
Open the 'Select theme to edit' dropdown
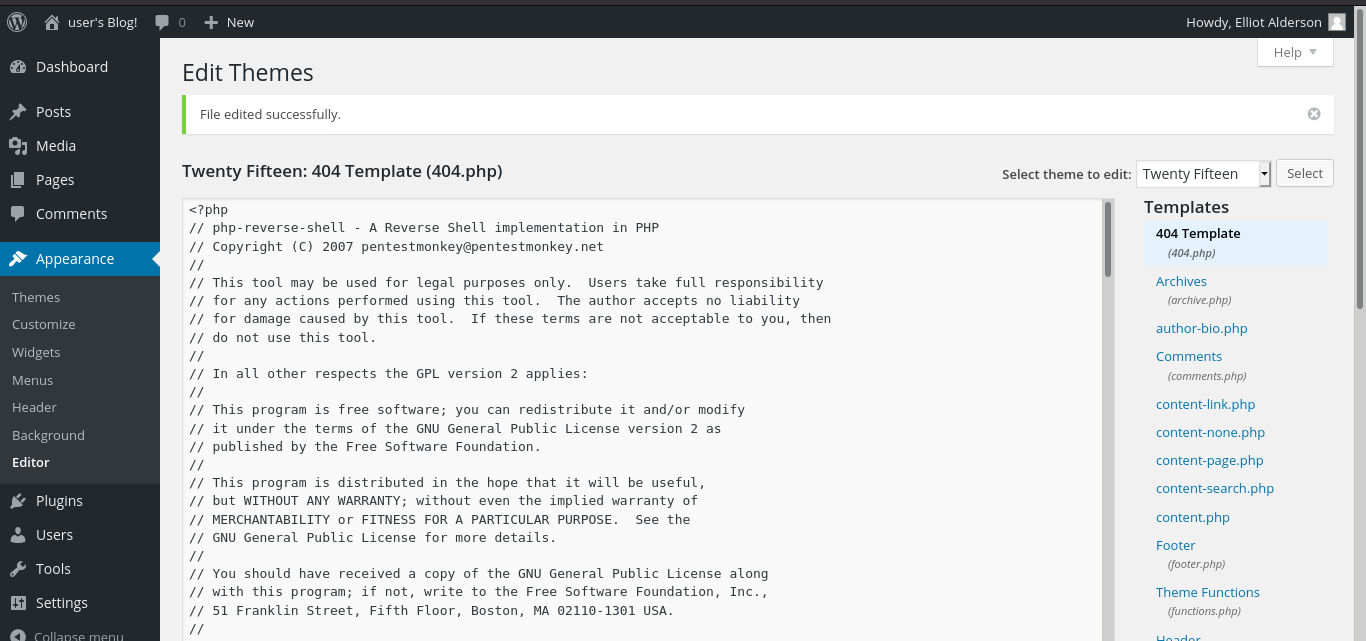(1203, 174)
